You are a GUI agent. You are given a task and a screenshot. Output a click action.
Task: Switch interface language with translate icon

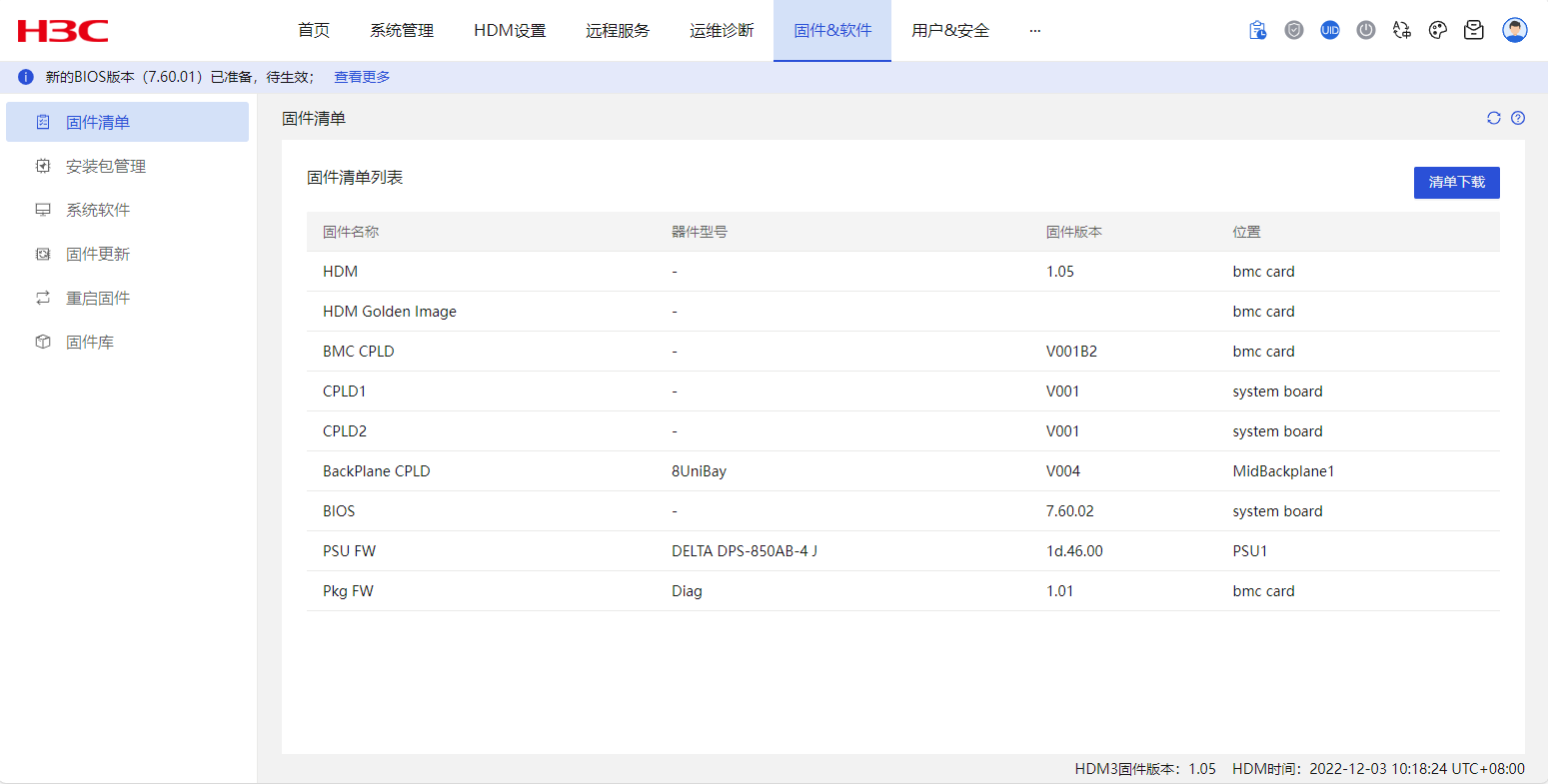point(1402,30)
